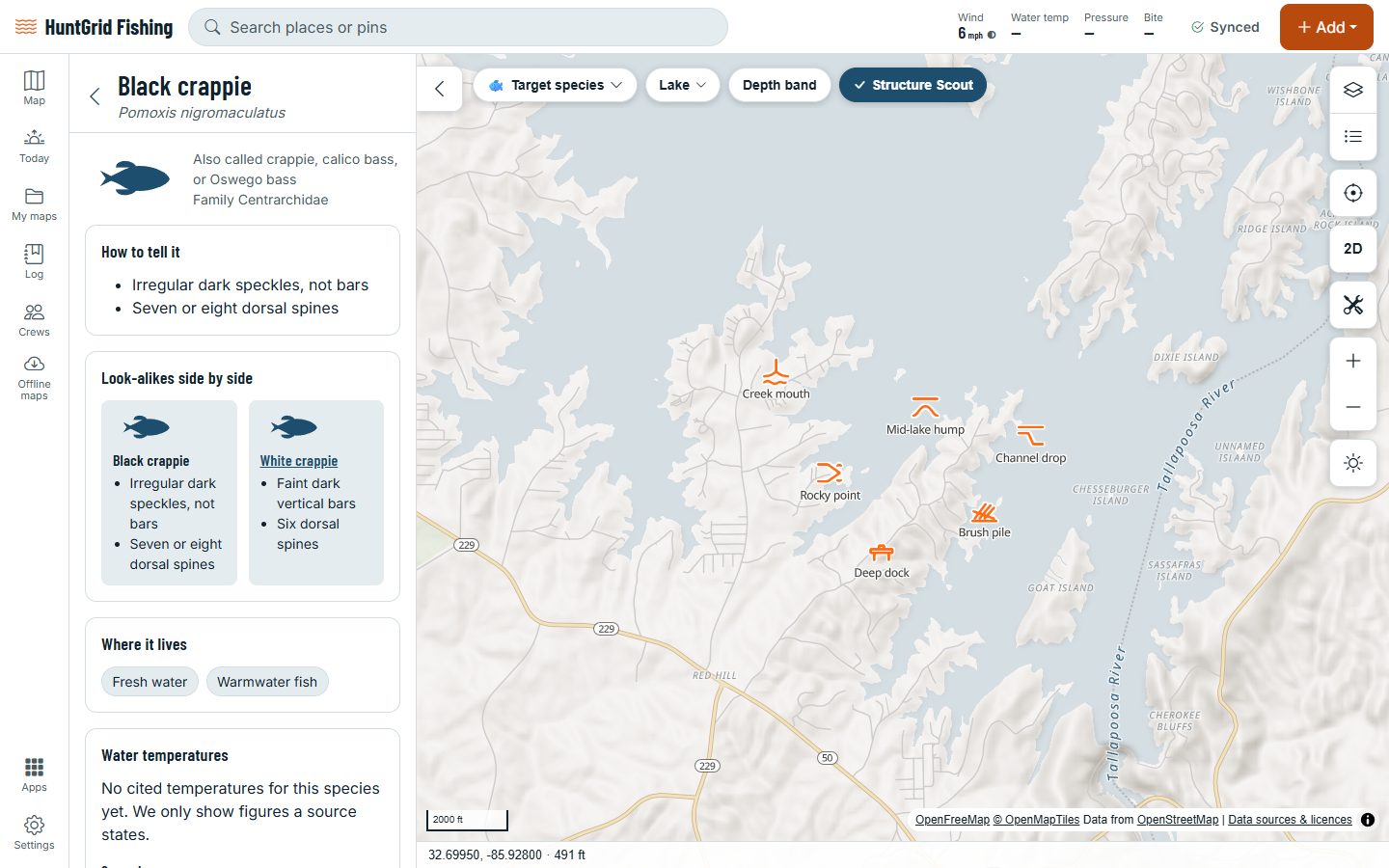Click the Warmwater fish tag

[x=267, y=682]
